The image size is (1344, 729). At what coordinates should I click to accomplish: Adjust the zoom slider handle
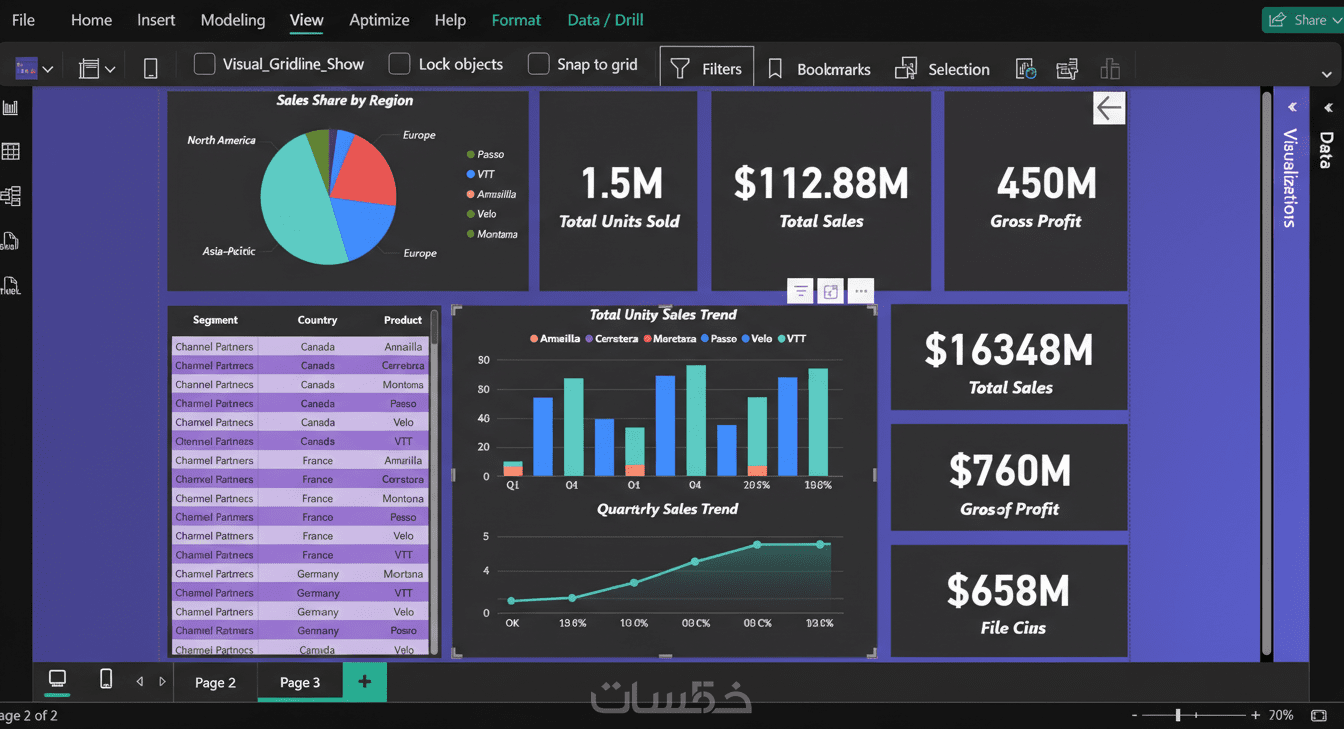(x=1178, y=715)
